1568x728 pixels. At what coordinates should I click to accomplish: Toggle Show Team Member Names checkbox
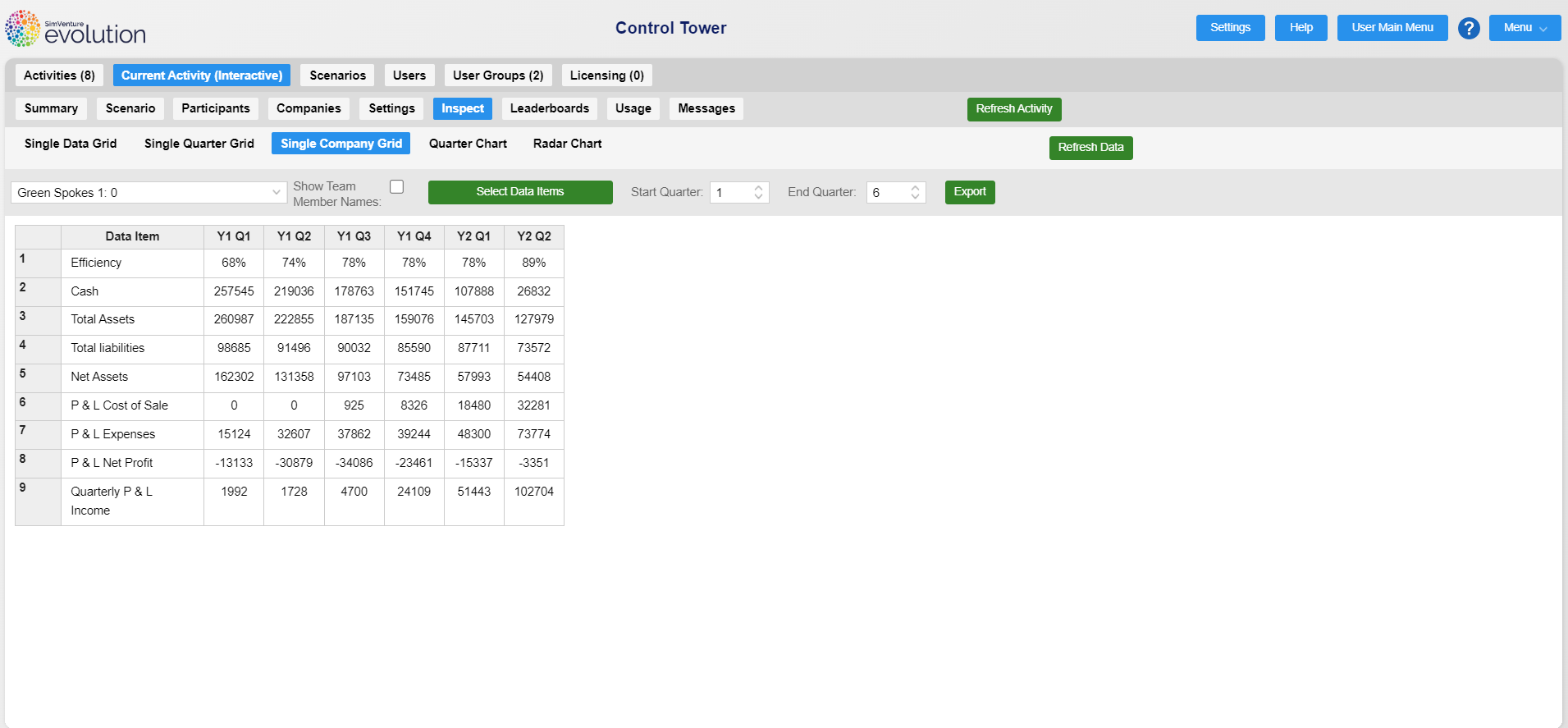click(x=396, y=187)
